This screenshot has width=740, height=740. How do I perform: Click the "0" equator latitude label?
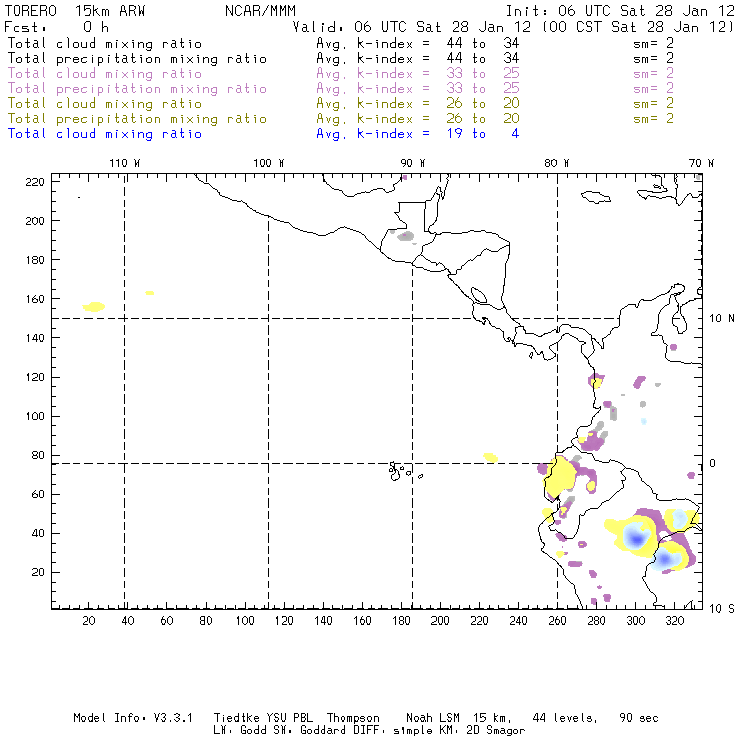coord(713,463)
